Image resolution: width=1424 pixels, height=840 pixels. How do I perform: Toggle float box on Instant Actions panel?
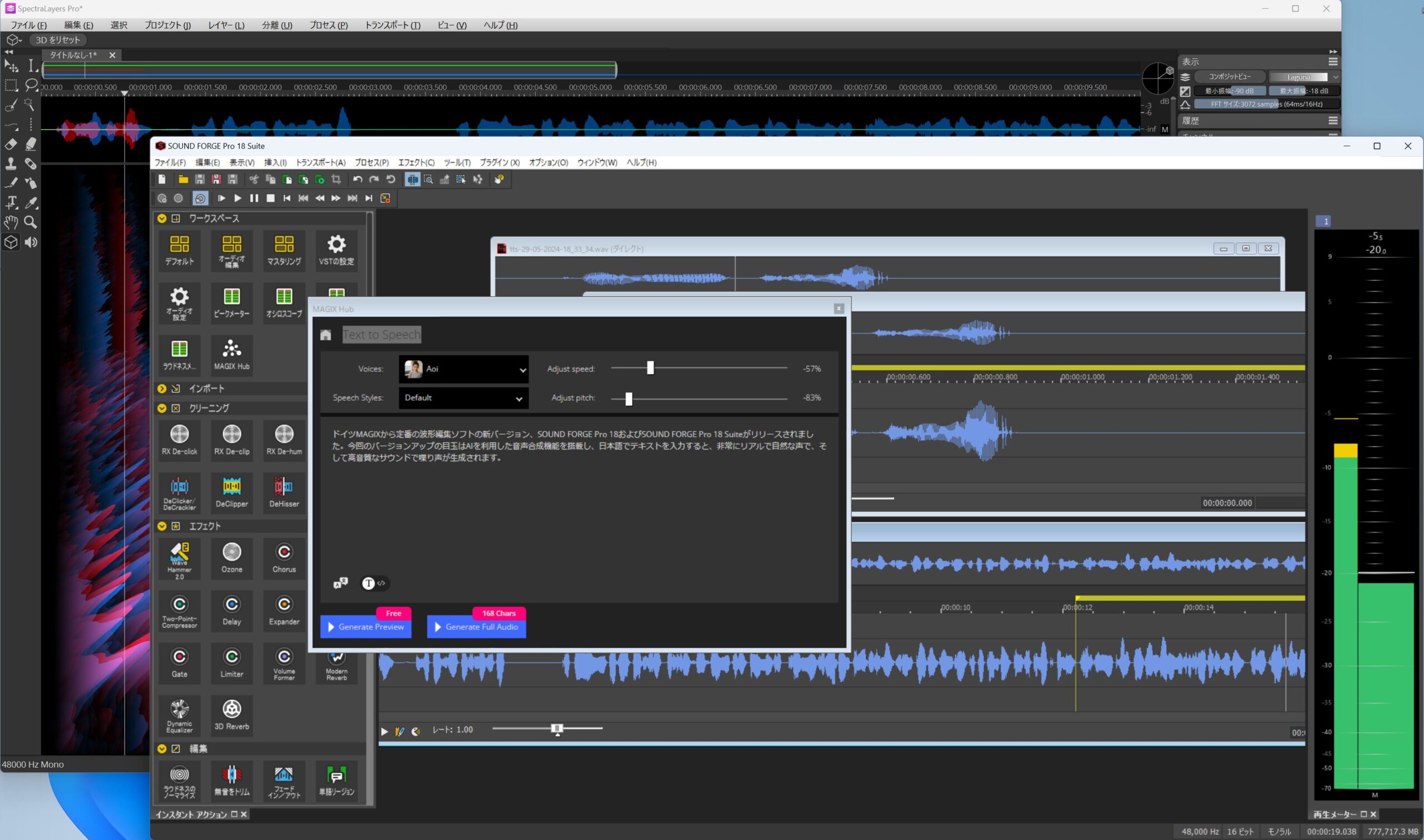coord(234,814)
